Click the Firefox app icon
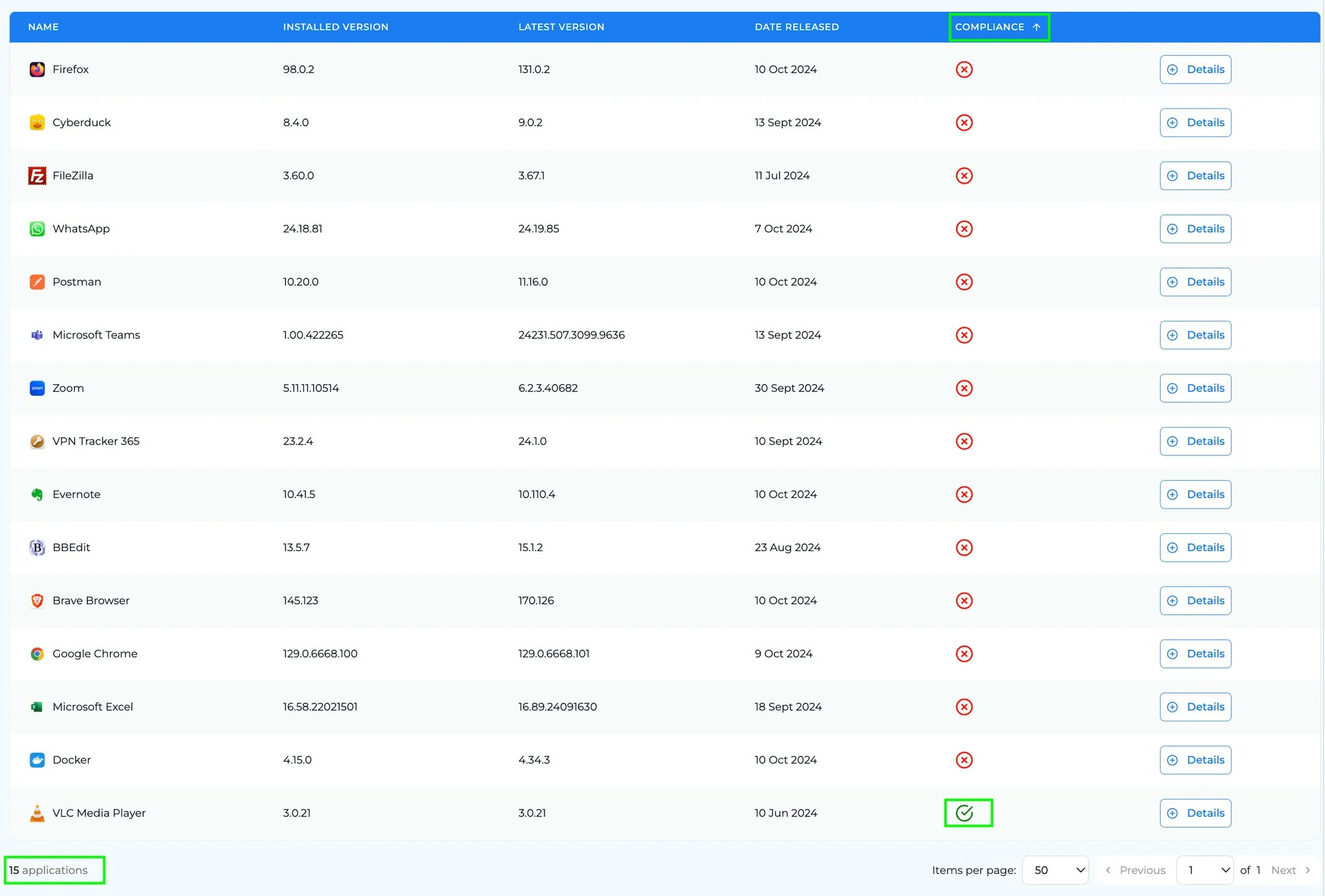The image size is (1325, 896). point(37,69)
